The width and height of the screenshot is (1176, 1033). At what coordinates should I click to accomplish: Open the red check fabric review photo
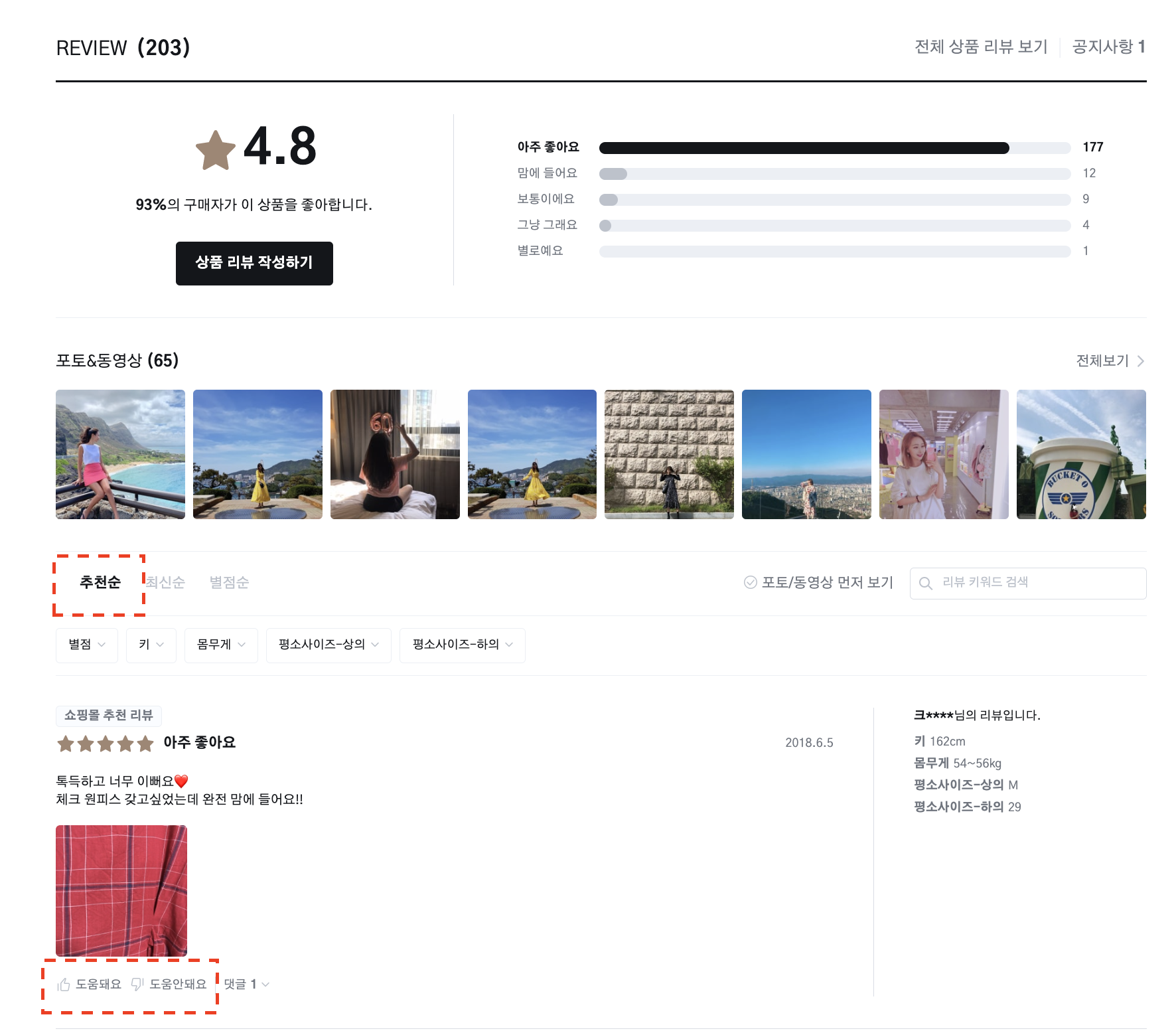click(121, 891)
